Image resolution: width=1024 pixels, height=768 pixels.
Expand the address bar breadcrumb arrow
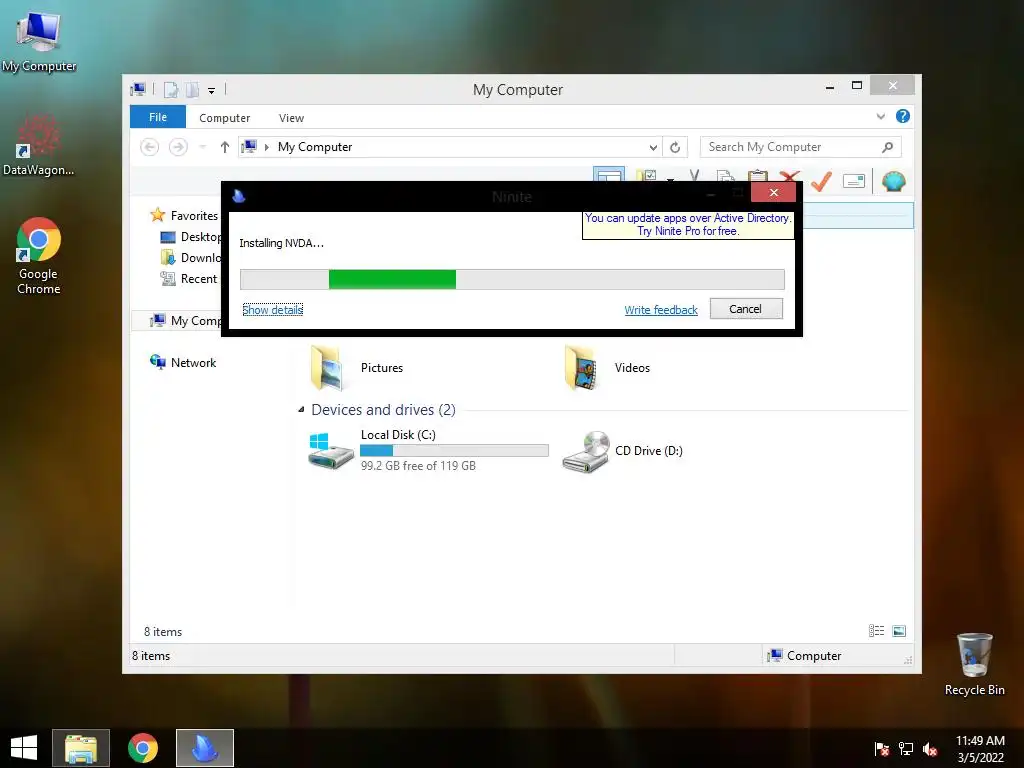tap(266, 147)
